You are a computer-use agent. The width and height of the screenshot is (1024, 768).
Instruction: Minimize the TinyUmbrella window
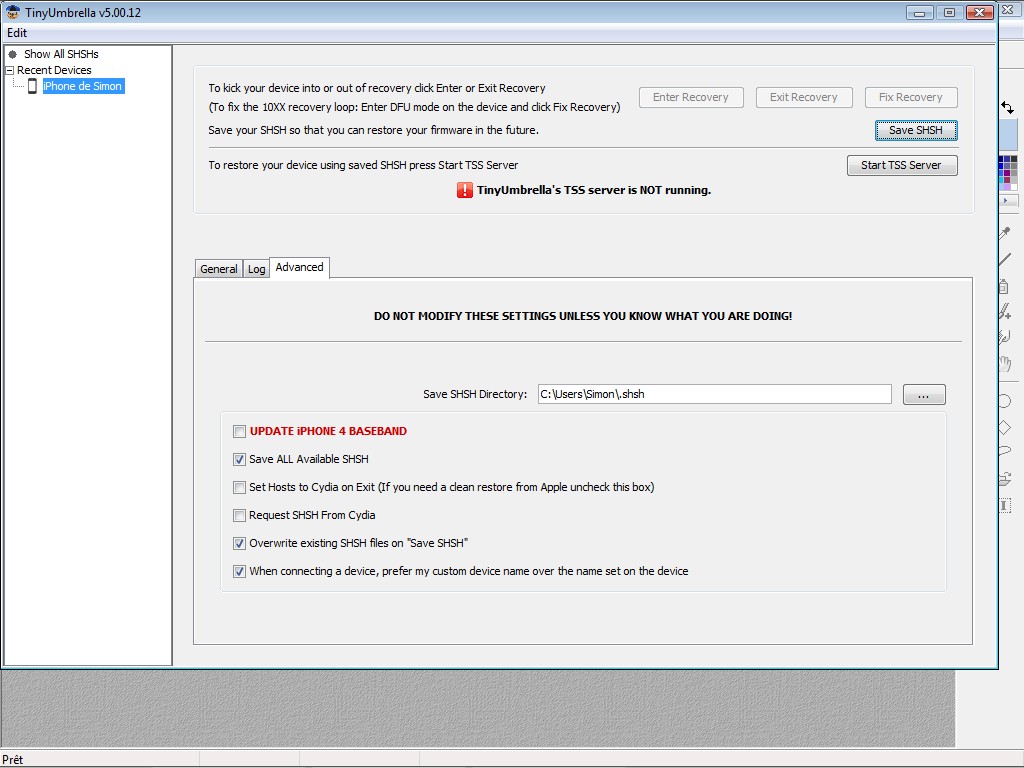920,12
